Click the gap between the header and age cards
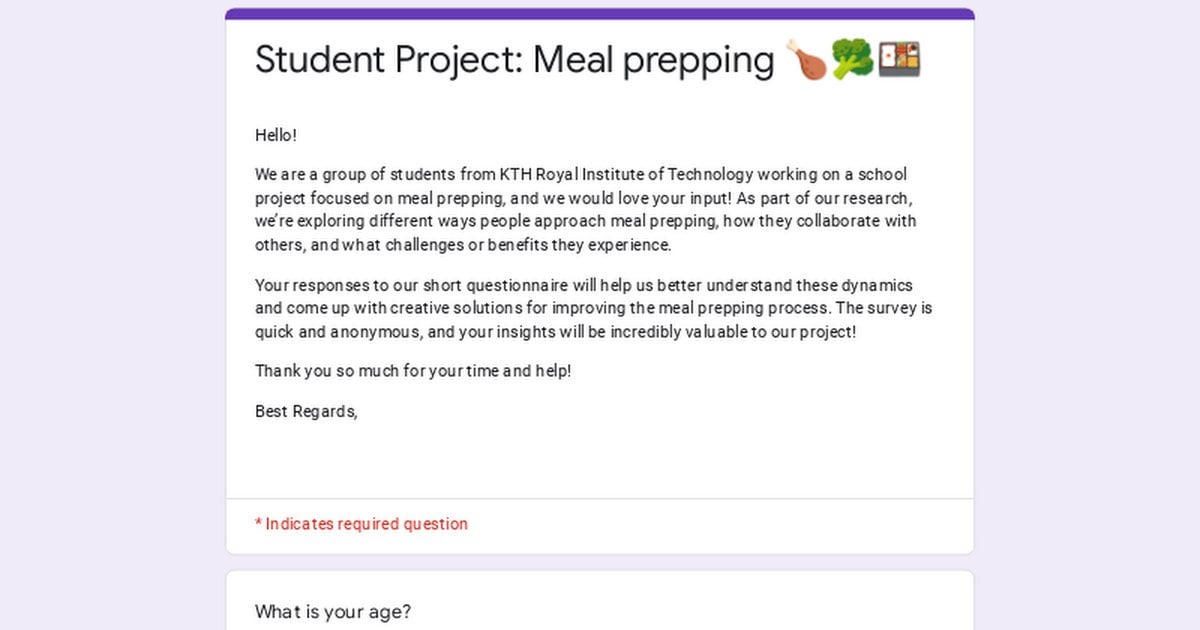Viewport: 1200px width, 630px height. point(600,562)
